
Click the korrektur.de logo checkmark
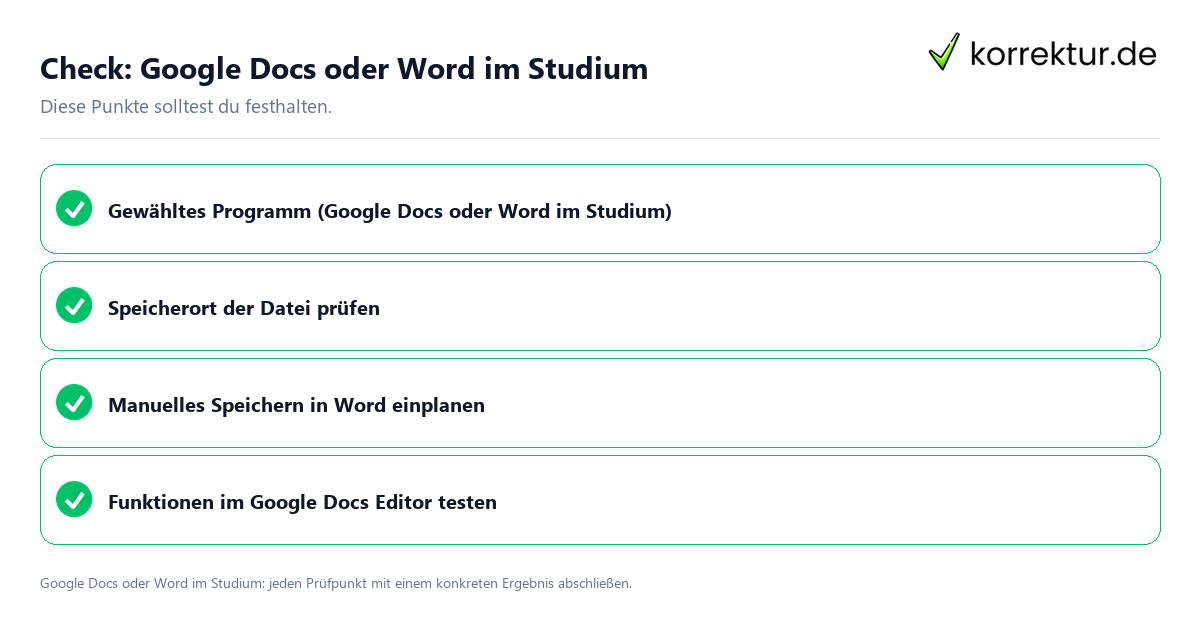click(944, 51)
